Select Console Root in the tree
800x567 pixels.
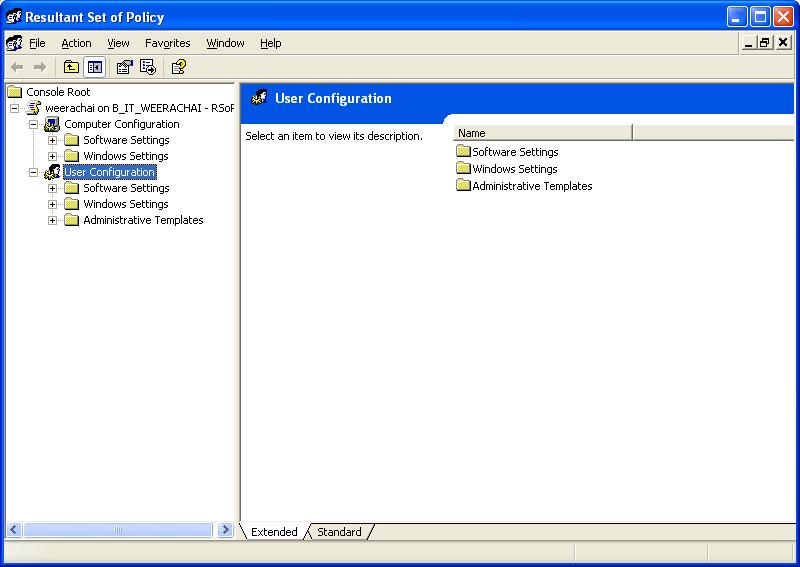coord(58,92)
